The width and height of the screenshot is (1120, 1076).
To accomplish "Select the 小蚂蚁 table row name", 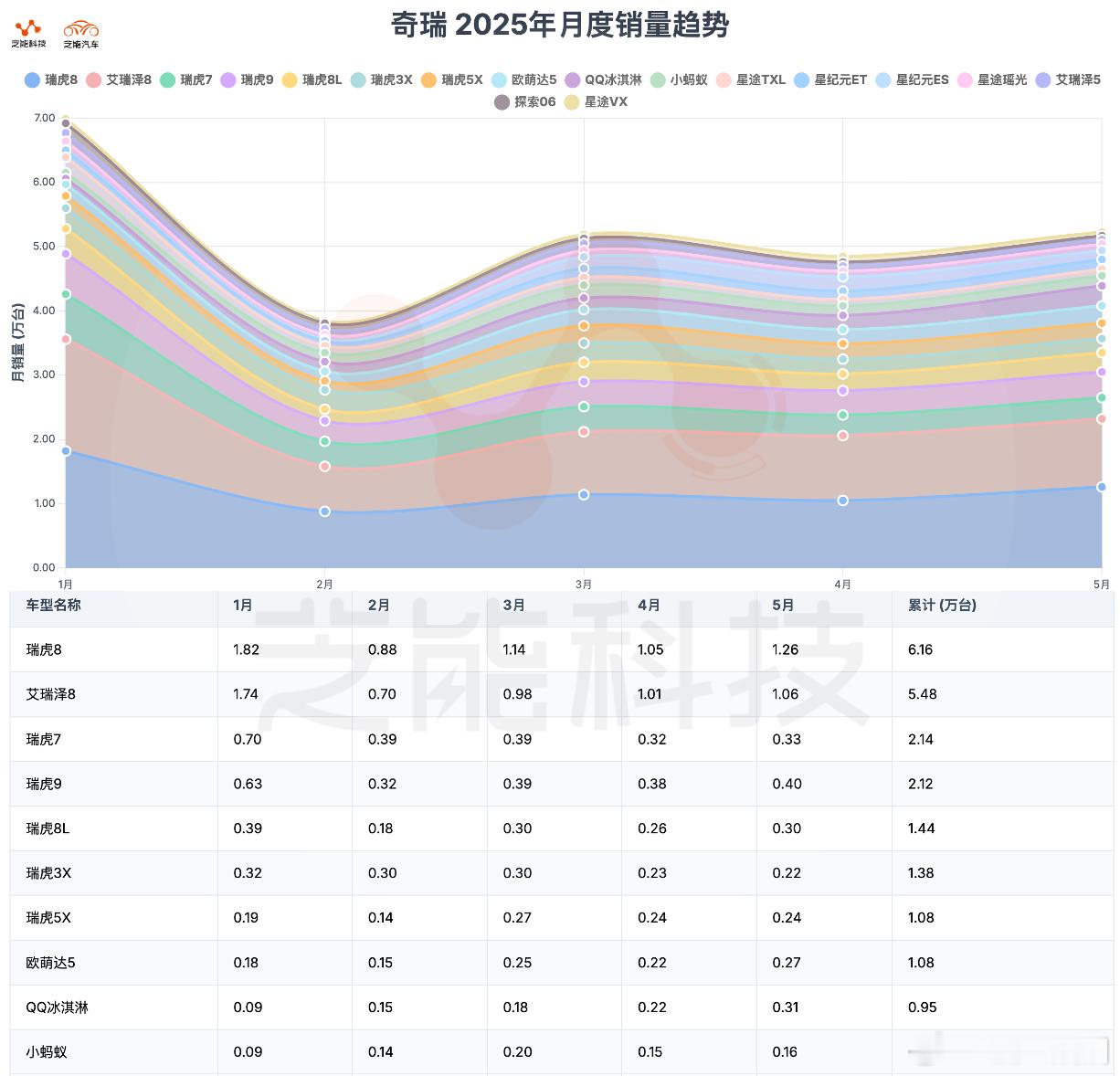I will [47, 1052].
